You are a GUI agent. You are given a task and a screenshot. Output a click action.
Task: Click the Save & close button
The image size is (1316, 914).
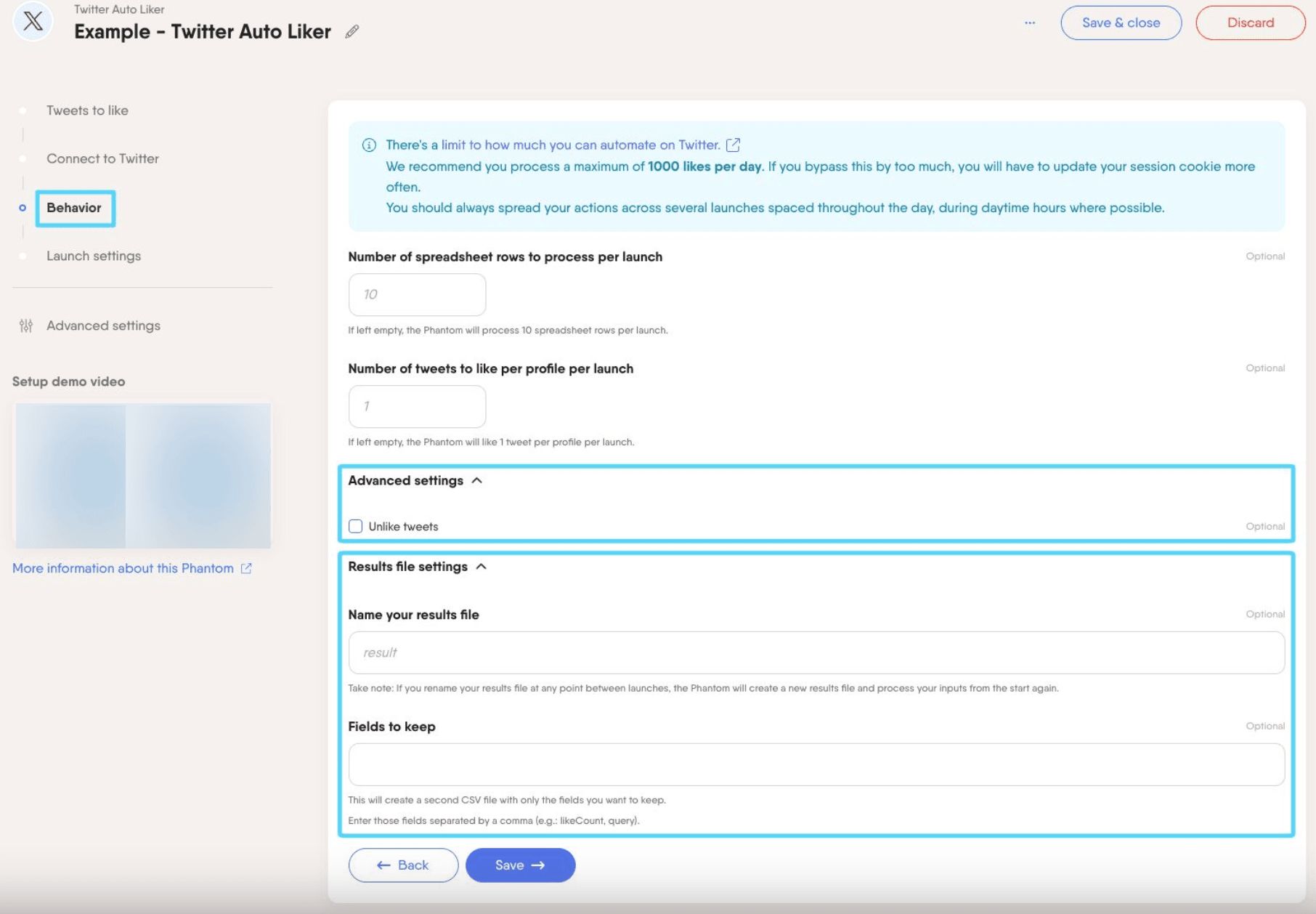click(1121, 23)
